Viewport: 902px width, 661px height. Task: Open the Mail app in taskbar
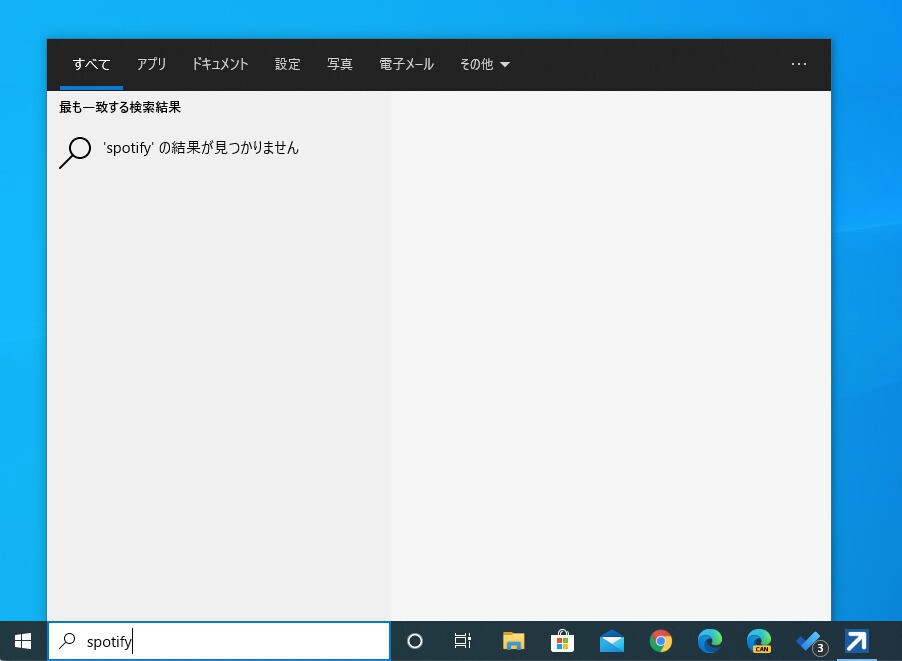[611, 641]
